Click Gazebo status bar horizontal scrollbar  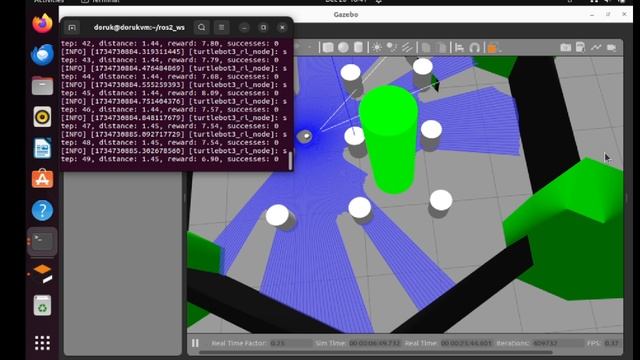coord(376,352)
